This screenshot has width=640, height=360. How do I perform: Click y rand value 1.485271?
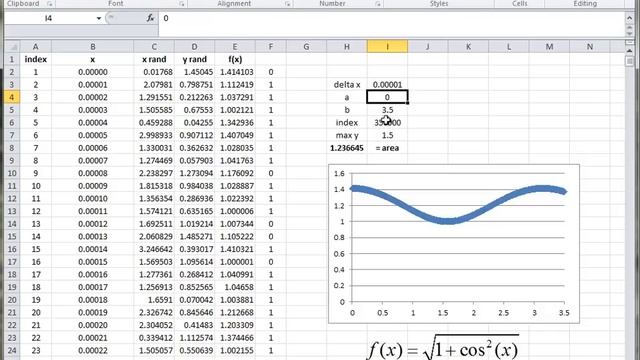[x=194, y=236]
